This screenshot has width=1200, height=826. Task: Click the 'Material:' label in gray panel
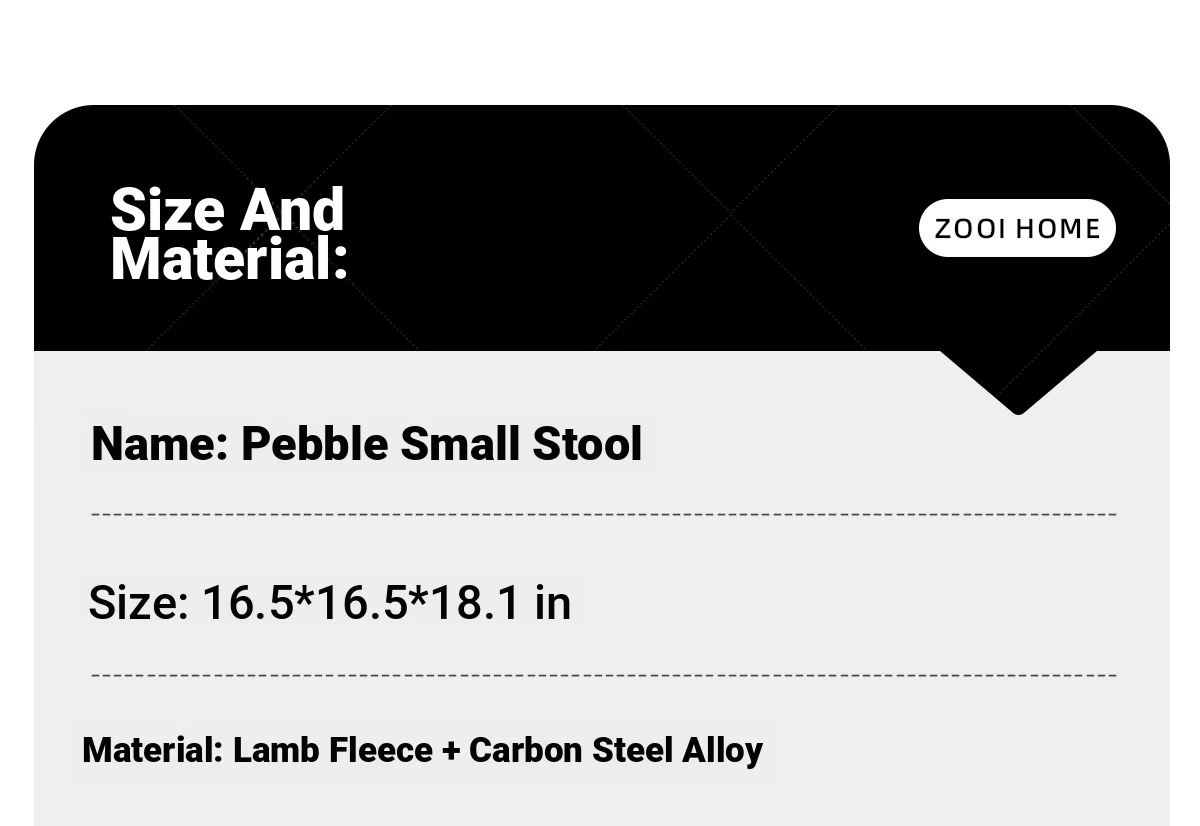pos(152,750)
